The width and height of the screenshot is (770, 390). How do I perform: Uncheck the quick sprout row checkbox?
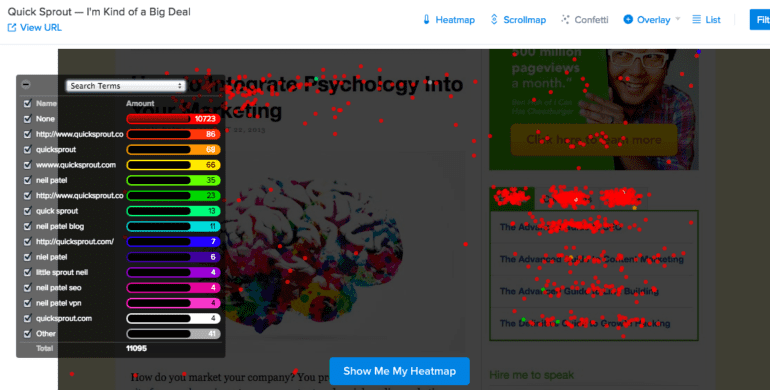[28, 211]
